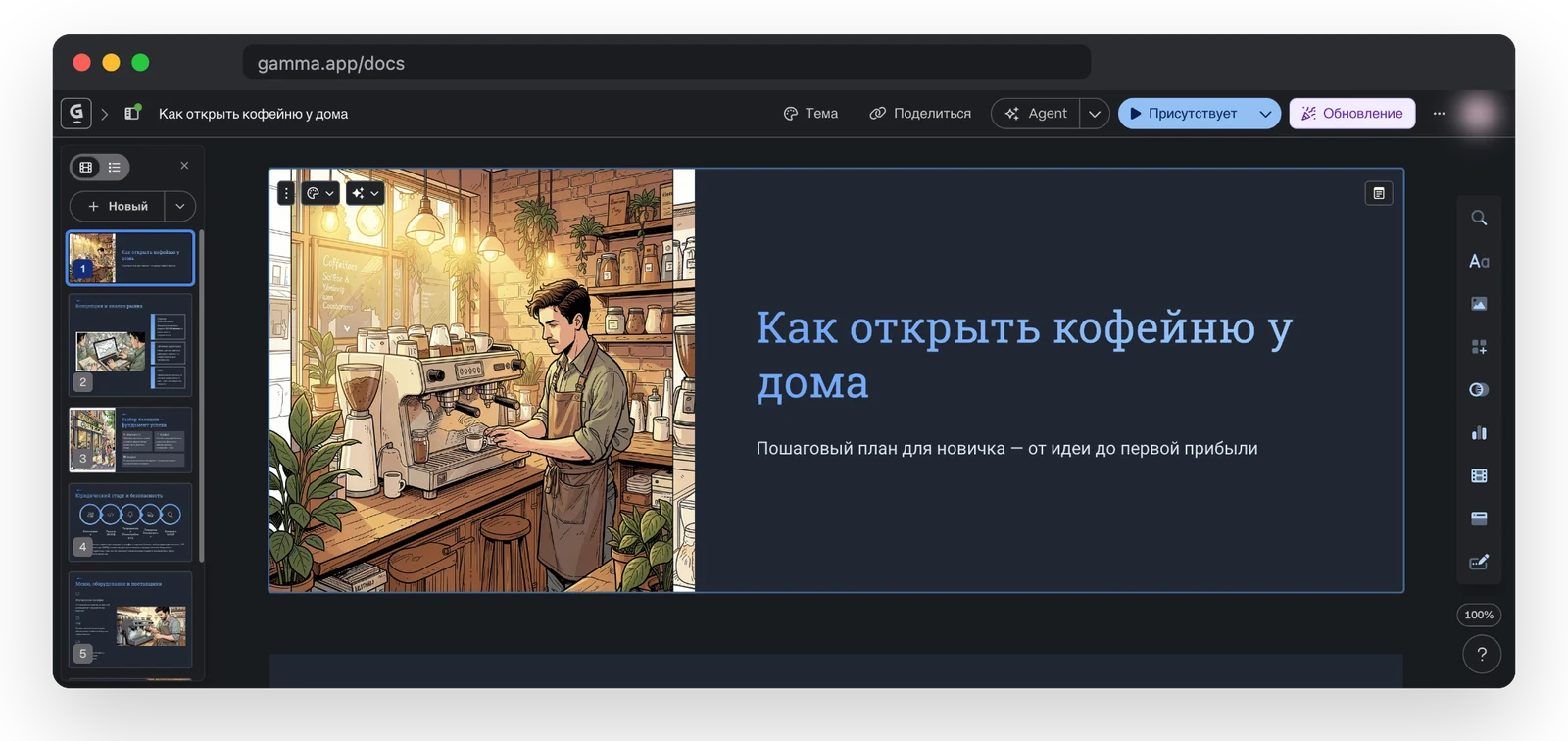Expand the Присутствует presentation options arrow
This screenshot has width=1568, height=741.
point(1266,114)
